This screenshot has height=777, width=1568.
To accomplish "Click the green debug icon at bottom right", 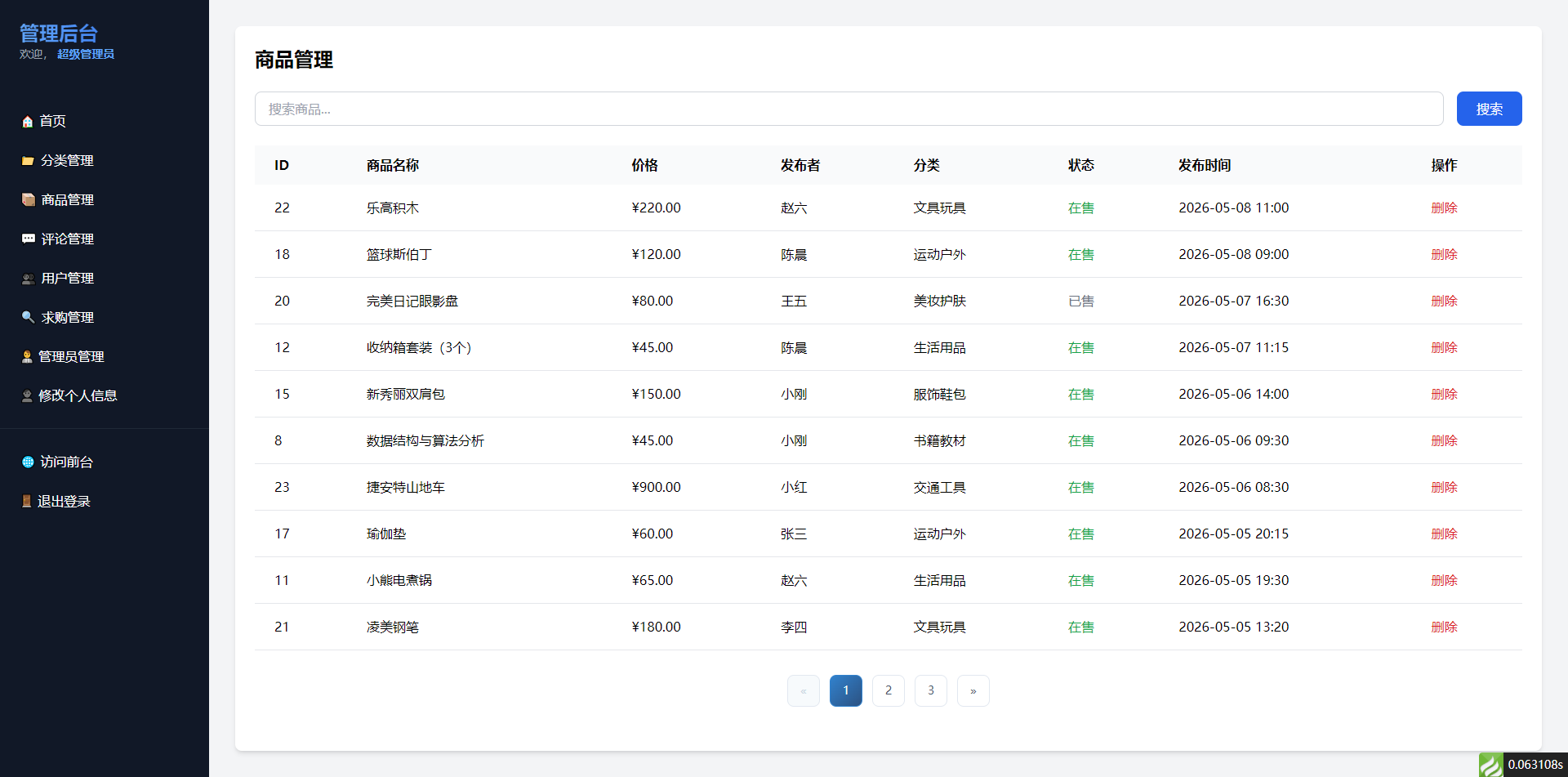I will (x=1490, y=765).
